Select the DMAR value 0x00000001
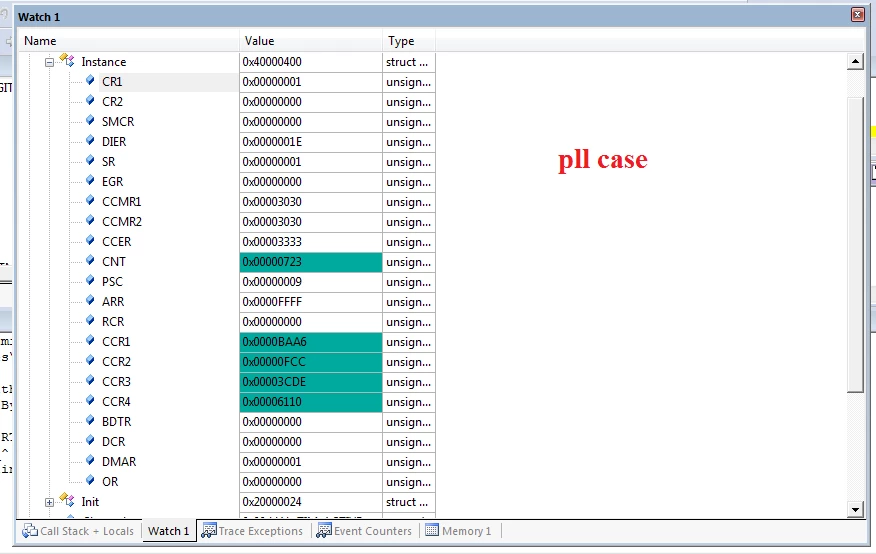The height and width of the screenshot is (554, 876). pos(311,462)
